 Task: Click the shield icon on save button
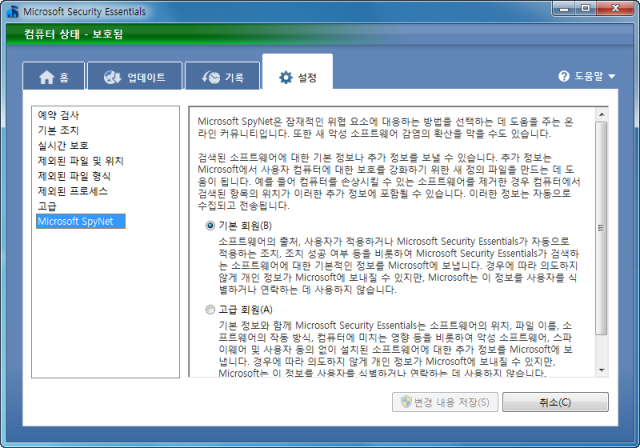pos(406,402)
